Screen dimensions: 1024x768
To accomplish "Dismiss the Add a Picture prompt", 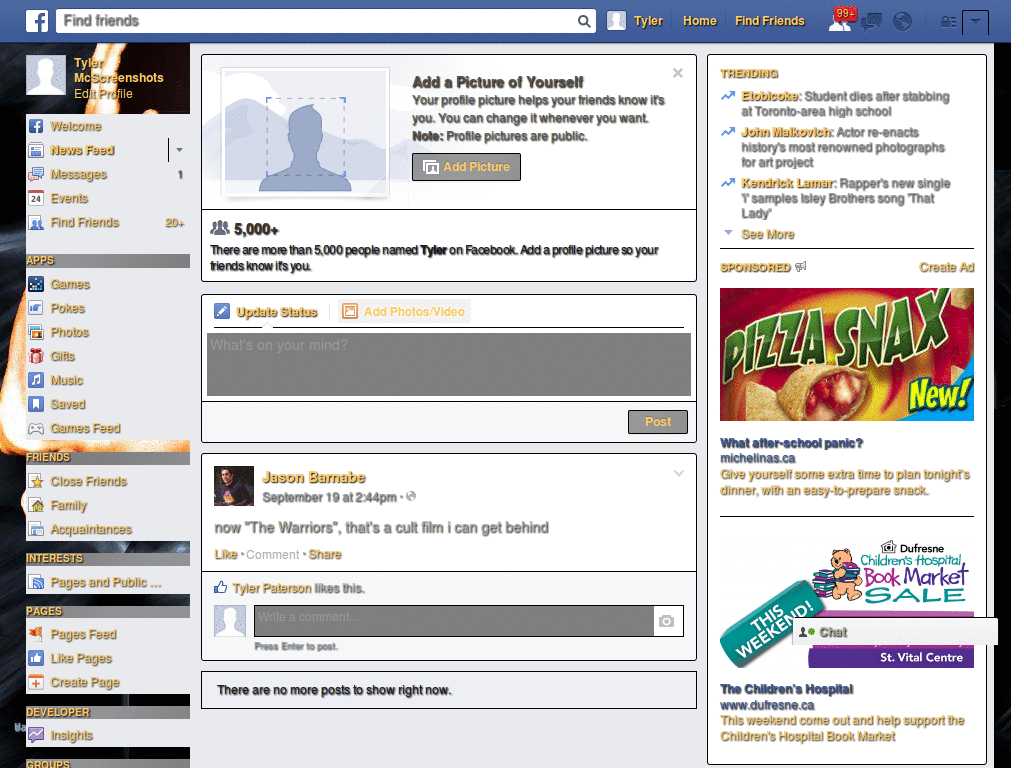I will pyautogui.click(x=678, y=72).
